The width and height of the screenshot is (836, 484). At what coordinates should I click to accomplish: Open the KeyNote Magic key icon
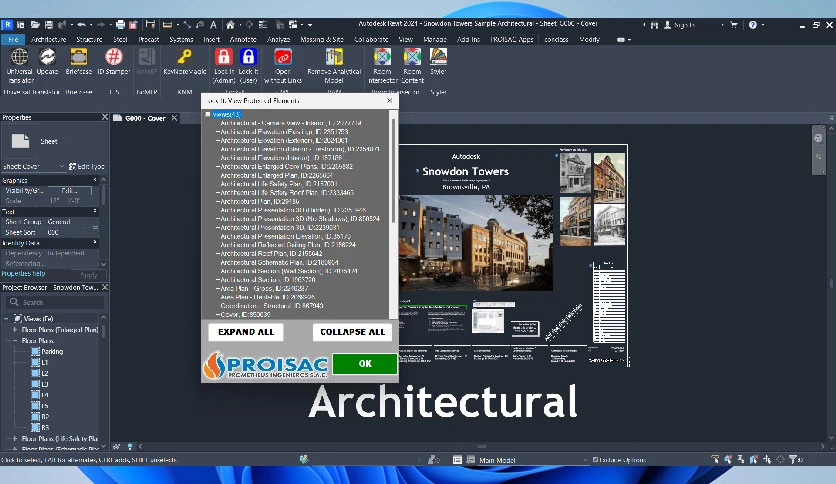click(x=184, y=57)
